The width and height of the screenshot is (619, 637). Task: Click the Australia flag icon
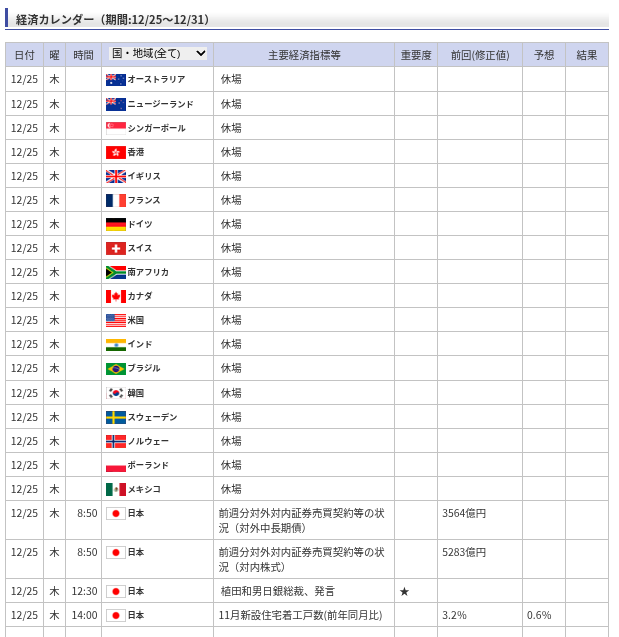coord(116,80)
